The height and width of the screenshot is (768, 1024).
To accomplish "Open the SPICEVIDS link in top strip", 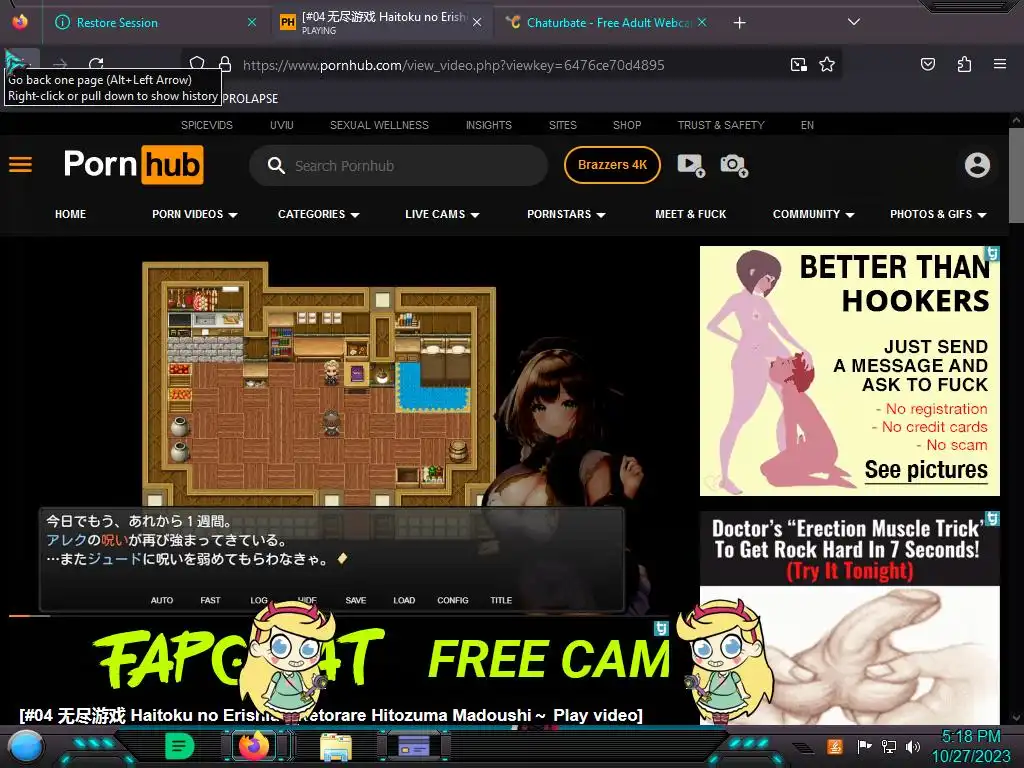I will [x=206, y=125].
